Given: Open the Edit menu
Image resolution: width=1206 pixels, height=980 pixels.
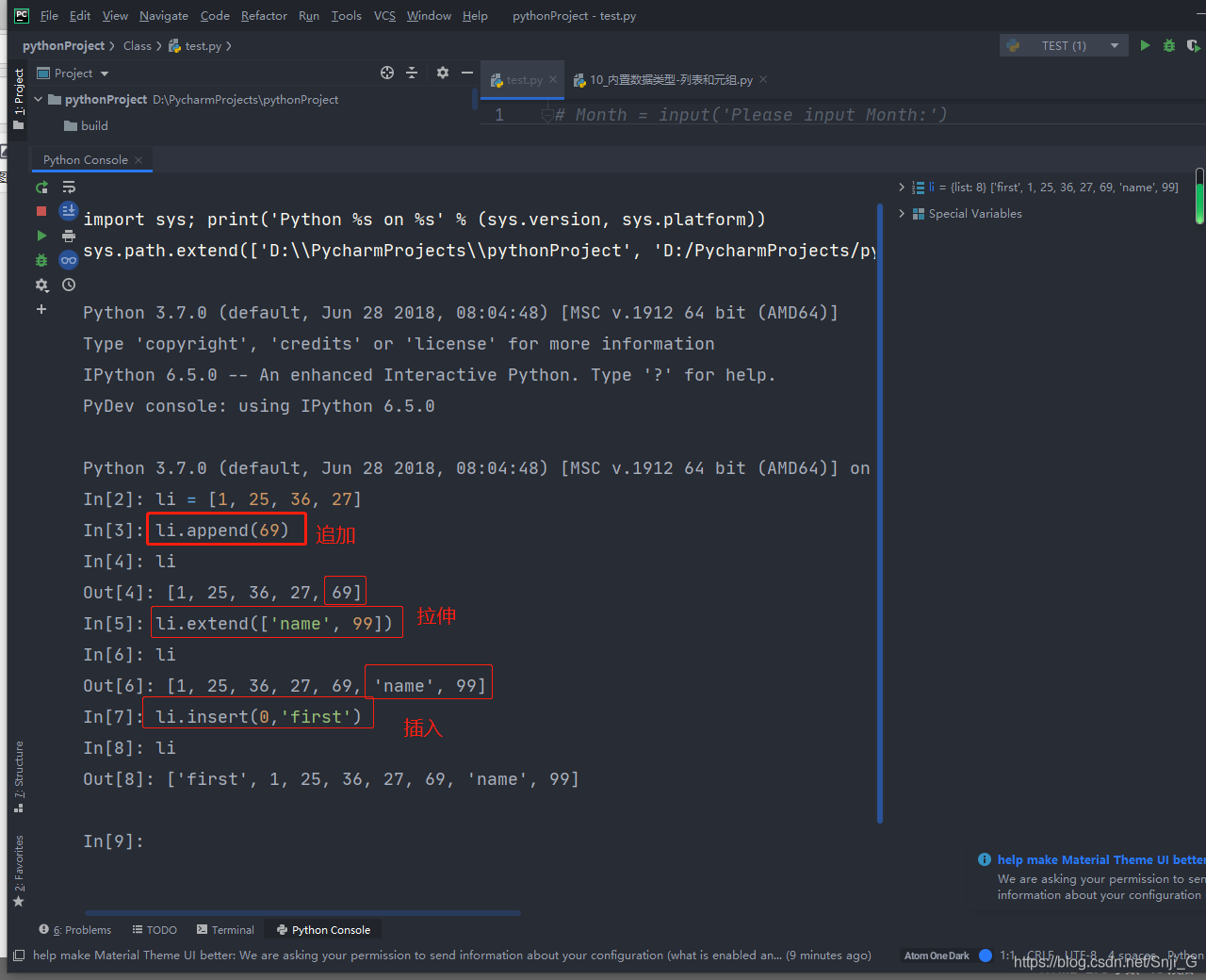Looking at the screenshot, I should pyautogui.click(x=80, y=16).
